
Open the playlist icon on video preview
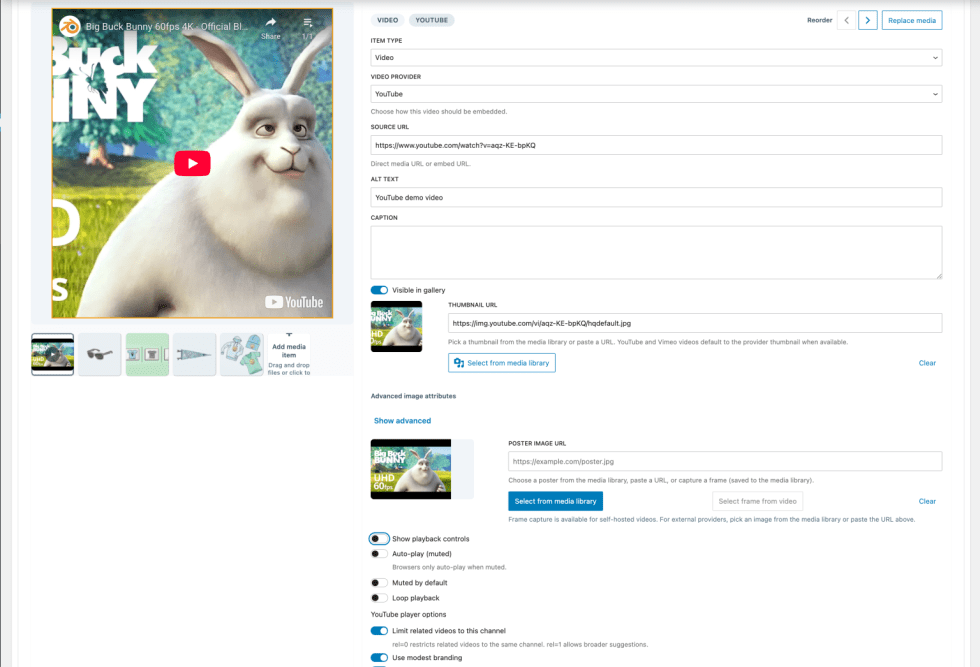coord(308,23)
